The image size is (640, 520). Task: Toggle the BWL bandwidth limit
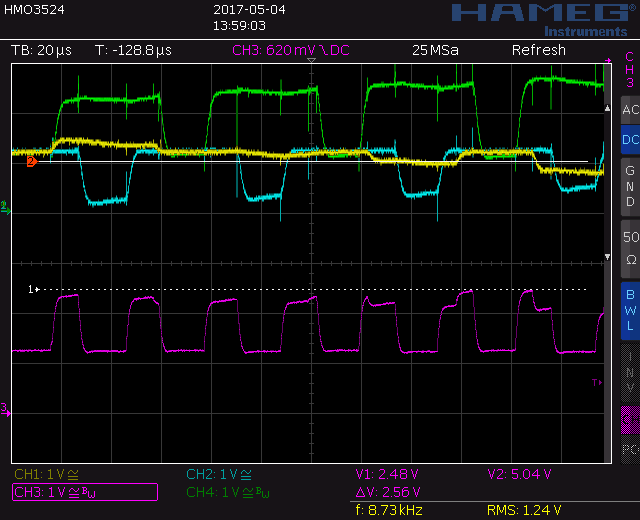click(x=630, y=311)
